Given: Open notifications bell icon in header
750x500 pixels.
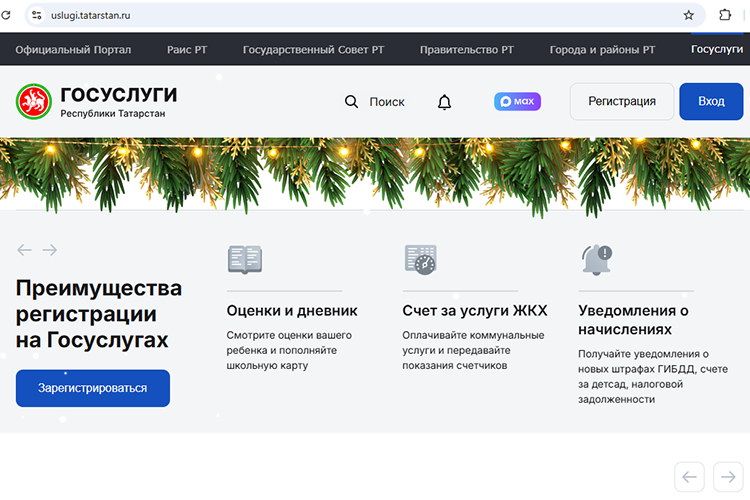Looking at the screenshot, I should [445, 102].
